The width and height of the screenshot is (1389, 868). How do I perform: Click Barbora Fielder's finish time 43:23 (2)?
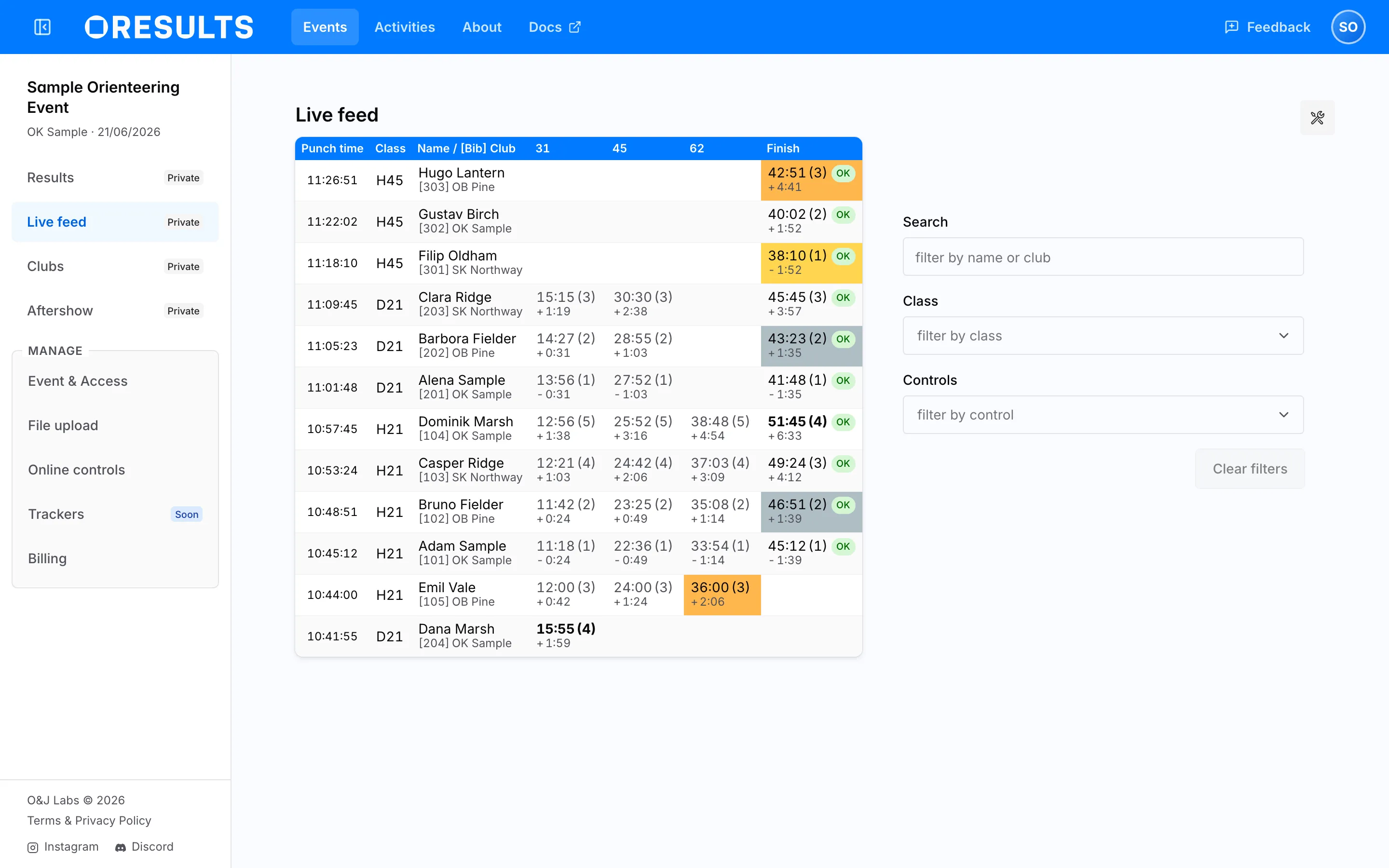[797, 339]
